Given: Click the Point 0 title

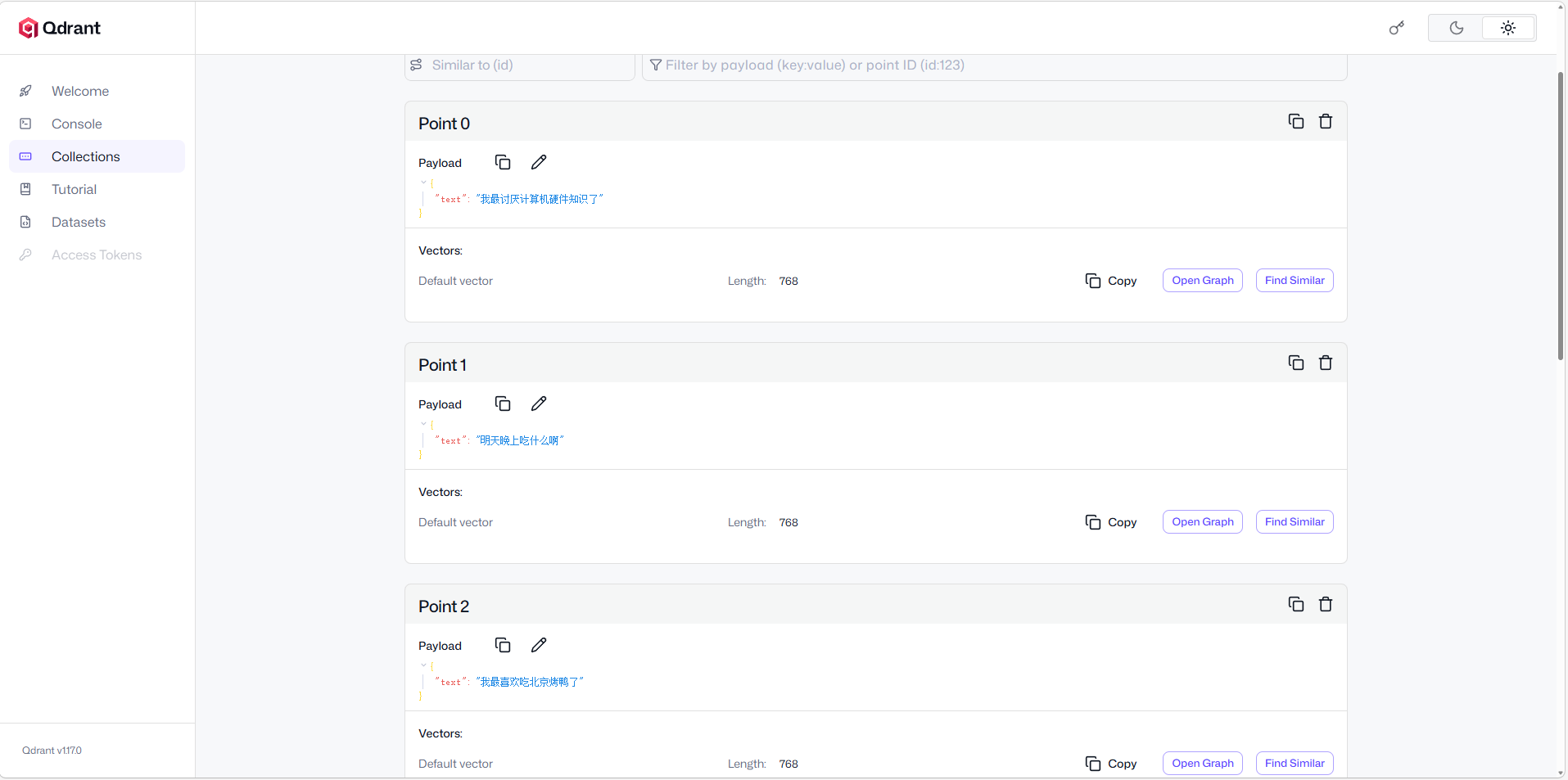Looking at the screenshot, I should 444,124.
